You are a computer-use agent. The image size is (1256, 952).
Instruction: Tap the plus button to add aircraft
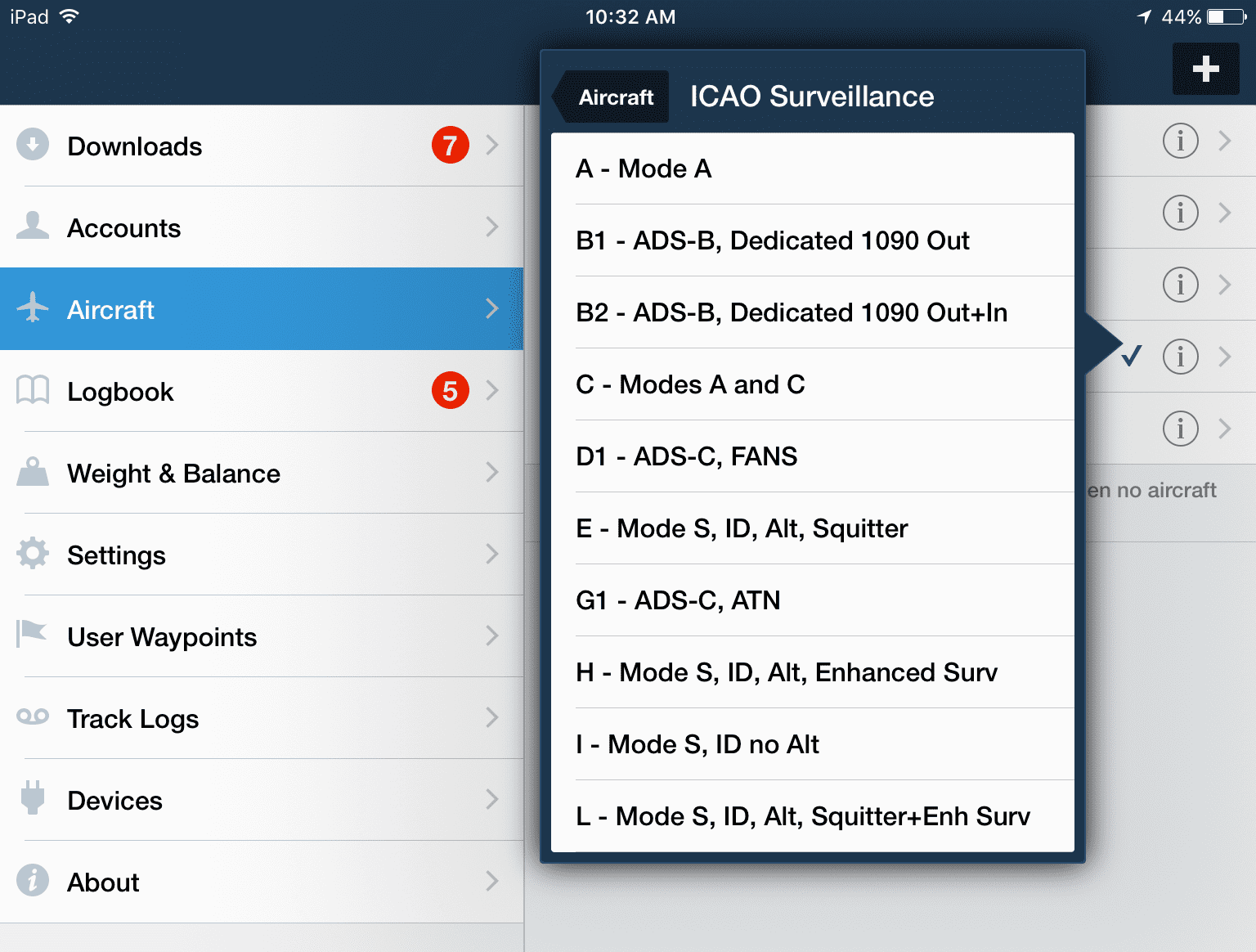coord(1205,69)
